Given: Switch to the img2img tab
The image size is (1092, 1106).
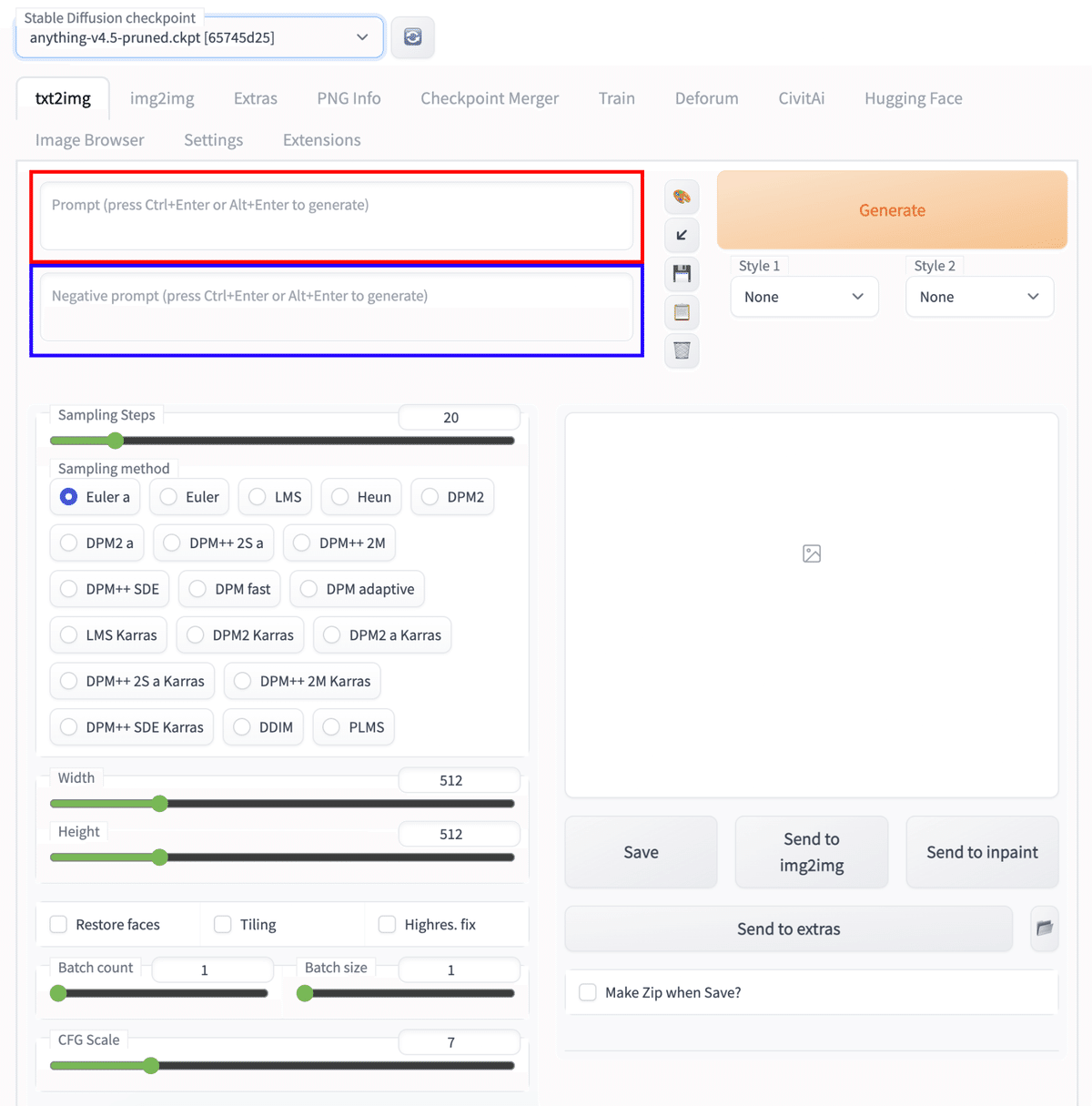Looking at the screenshot, I should pos(162,98).
